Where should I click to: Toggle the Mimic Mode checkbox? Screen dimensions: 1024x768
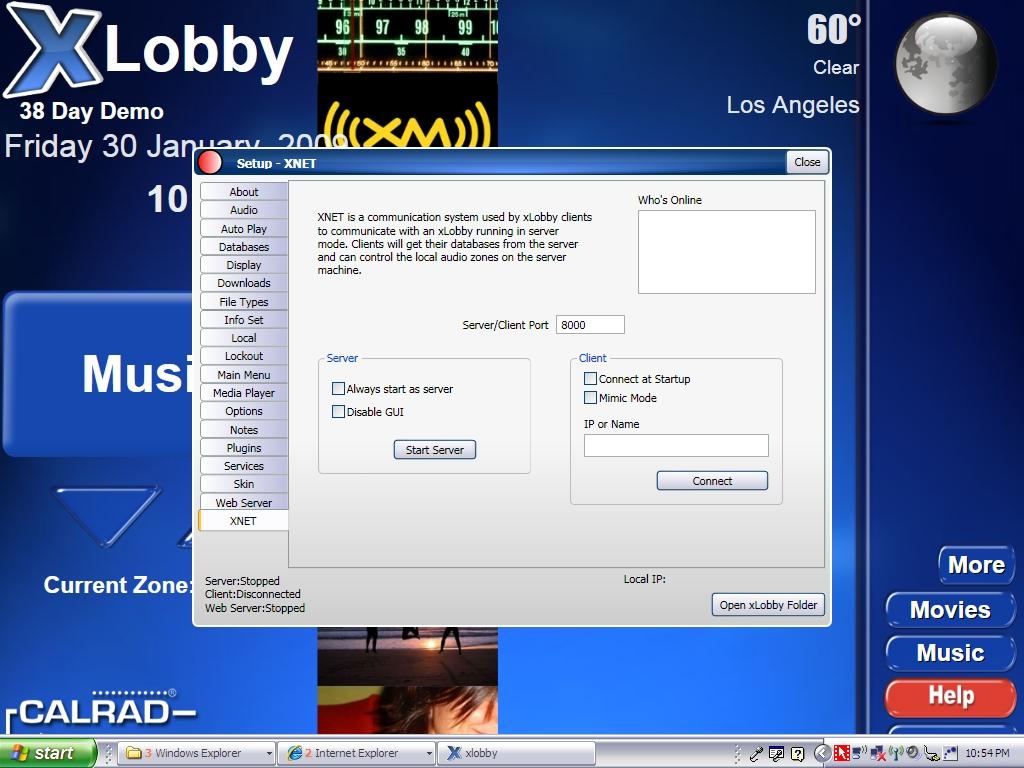coord(590,397)
